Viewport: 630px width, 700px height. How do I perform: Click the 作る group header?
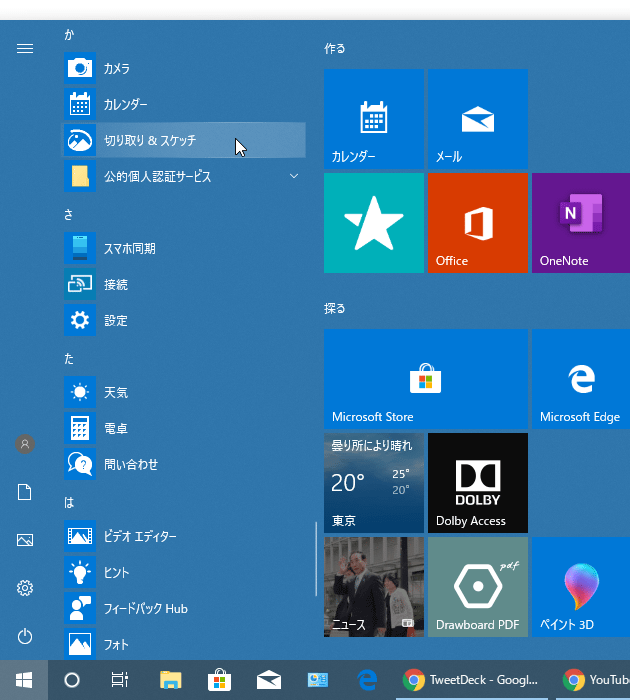point(335,48)
